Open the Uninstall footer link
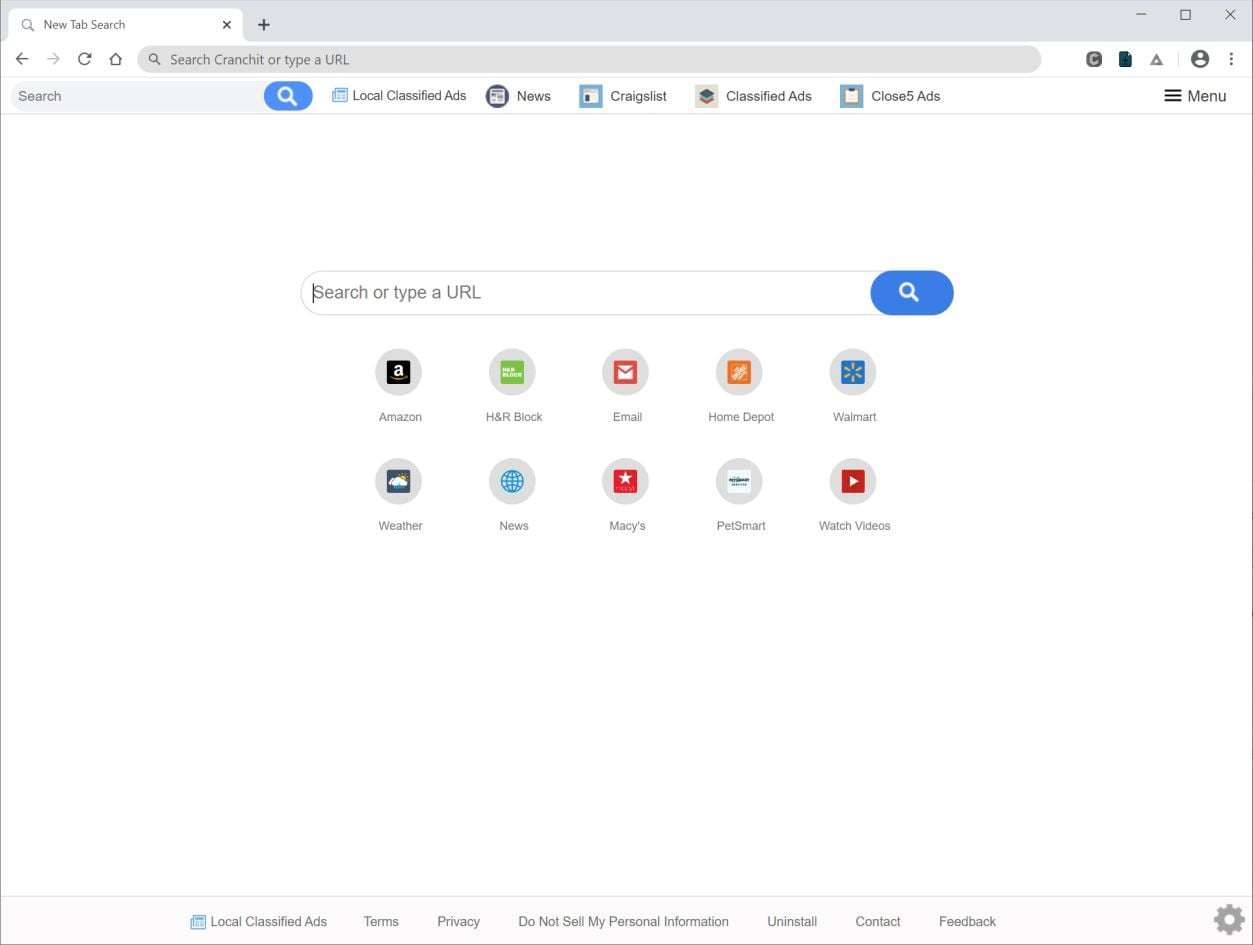The height and width of the screenshot is (945, 1253). tap(792, 921)
